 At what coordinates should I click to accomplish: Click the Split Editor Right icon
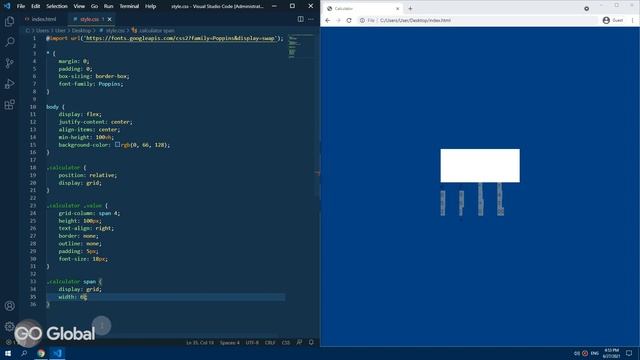pyautogui.click(x=300, y=19)
